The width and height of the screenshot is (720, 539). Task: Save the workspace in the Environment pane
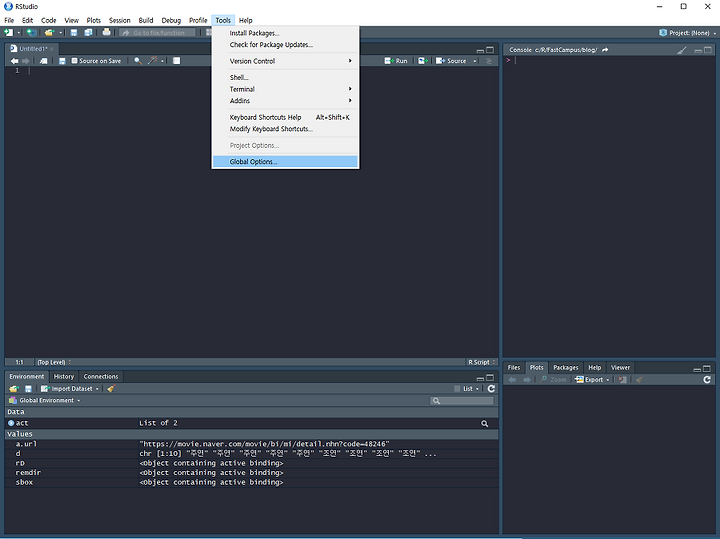pyautogui.click(x=28, y=388)
